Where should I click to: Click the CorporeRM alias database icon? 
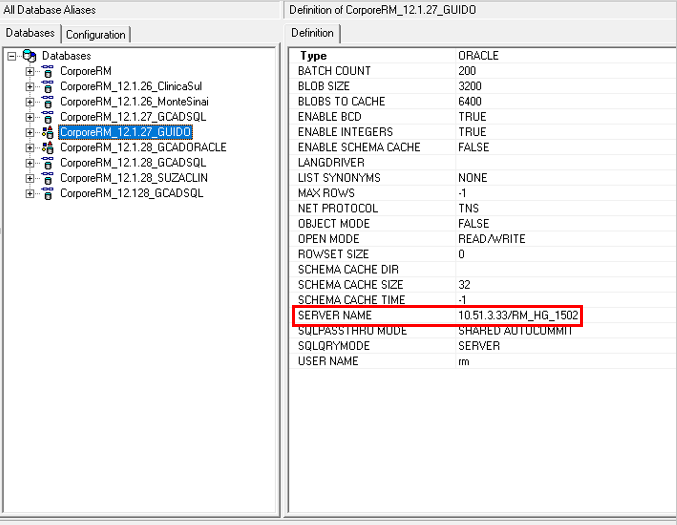click(47, 71)
